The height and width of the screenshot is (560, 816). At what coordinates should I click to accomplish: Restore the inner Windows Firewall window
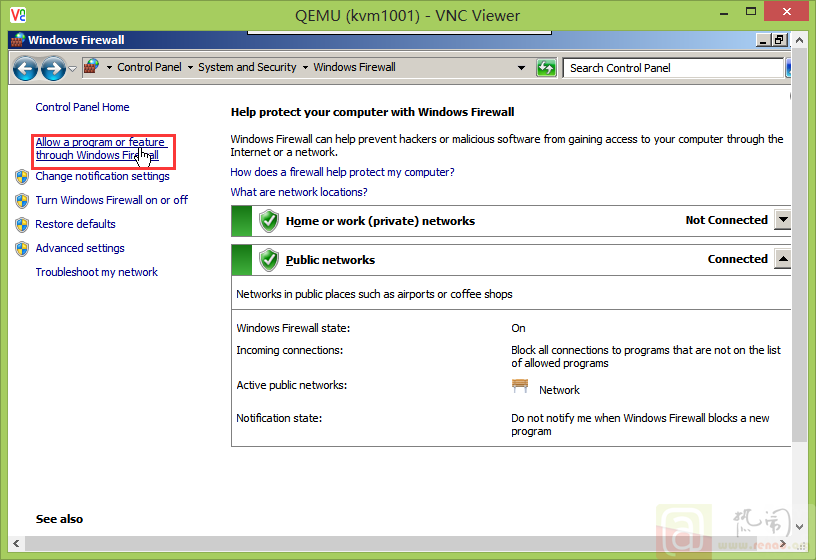[x=779, y=40]
